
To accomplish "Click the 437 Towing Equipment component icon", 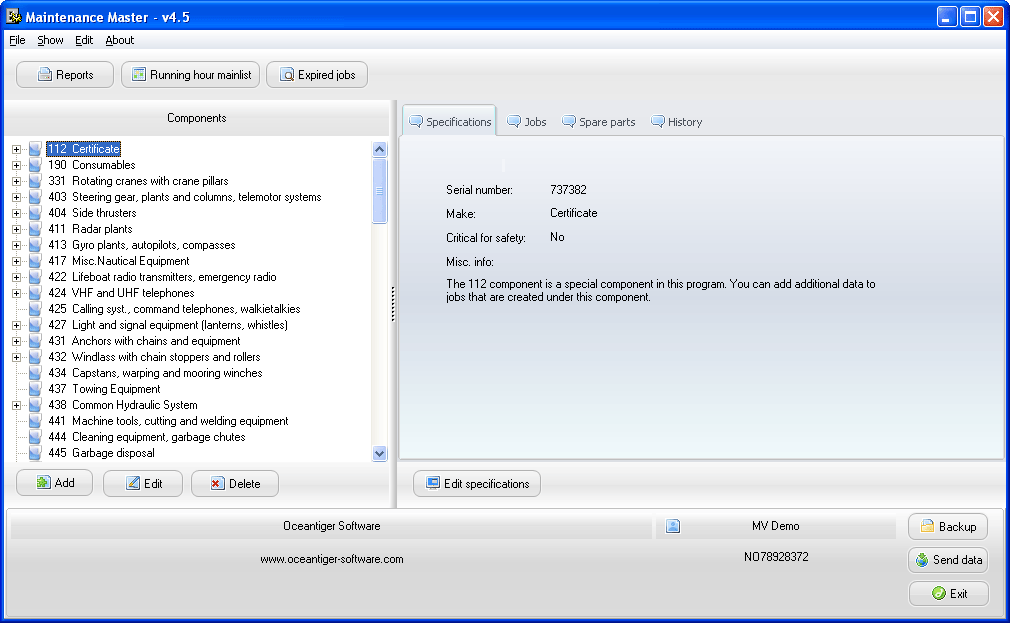I will coord(35,389).
